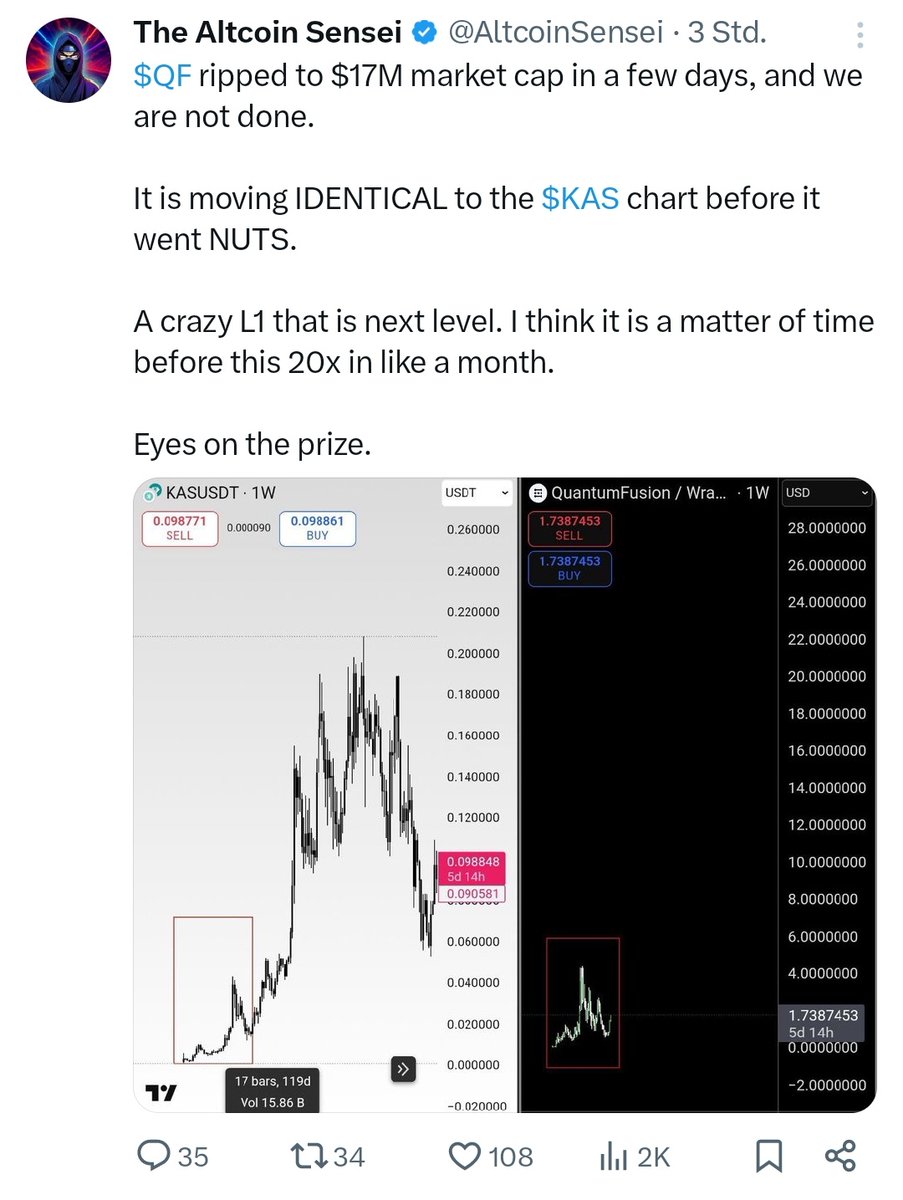The image size is (903, 1200).
Task: Tap the share icon
Action: coord(841,1157)
